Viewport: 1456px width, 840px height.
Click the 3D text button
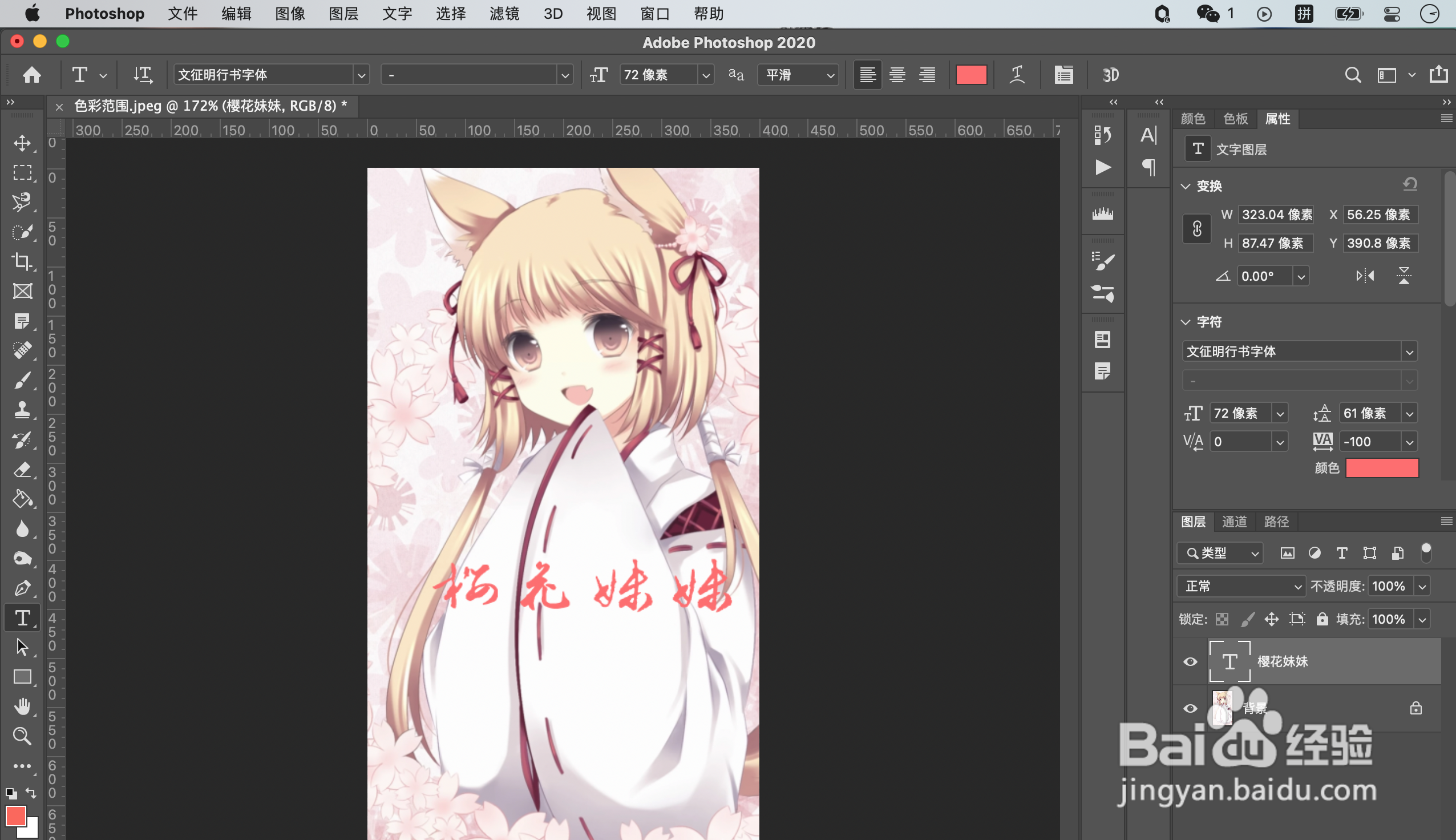pos(1110,75)
